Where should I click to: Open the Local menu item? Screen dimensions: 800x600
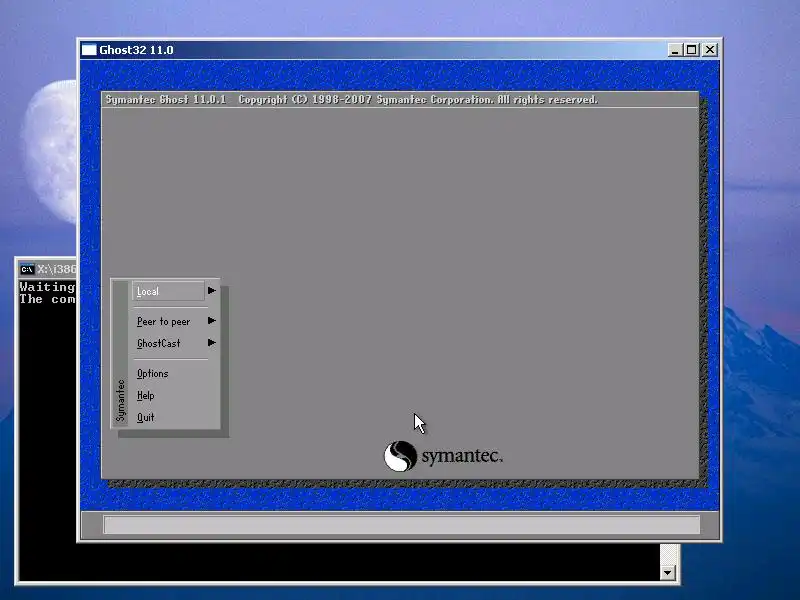[168, 291]
